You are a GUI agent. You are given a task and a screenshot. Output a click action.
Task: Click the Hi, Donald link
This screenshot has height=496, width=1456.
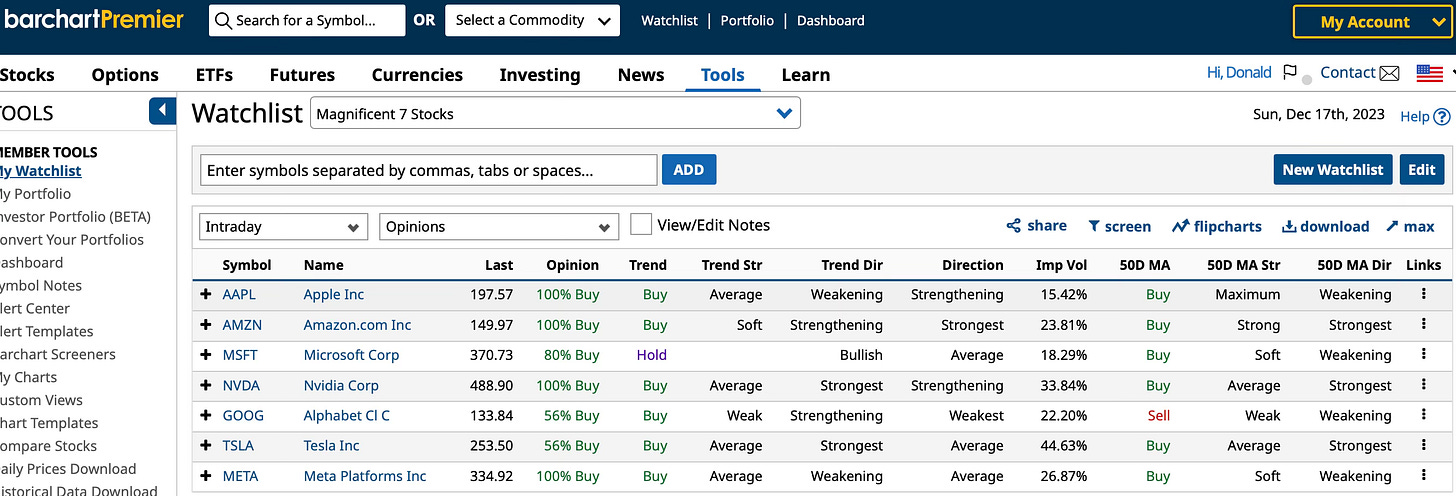pos(1239,72)
